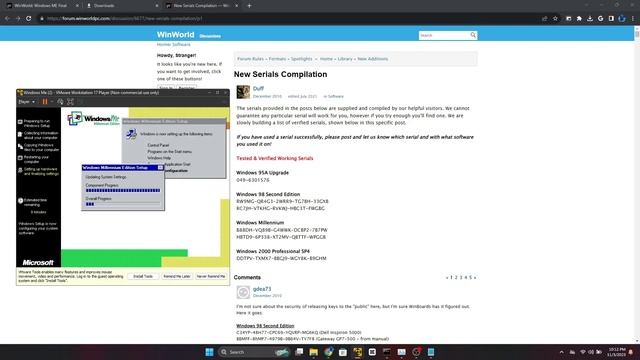Open the notification bell in the tray

pyautogui.click(x=631, y=352)
